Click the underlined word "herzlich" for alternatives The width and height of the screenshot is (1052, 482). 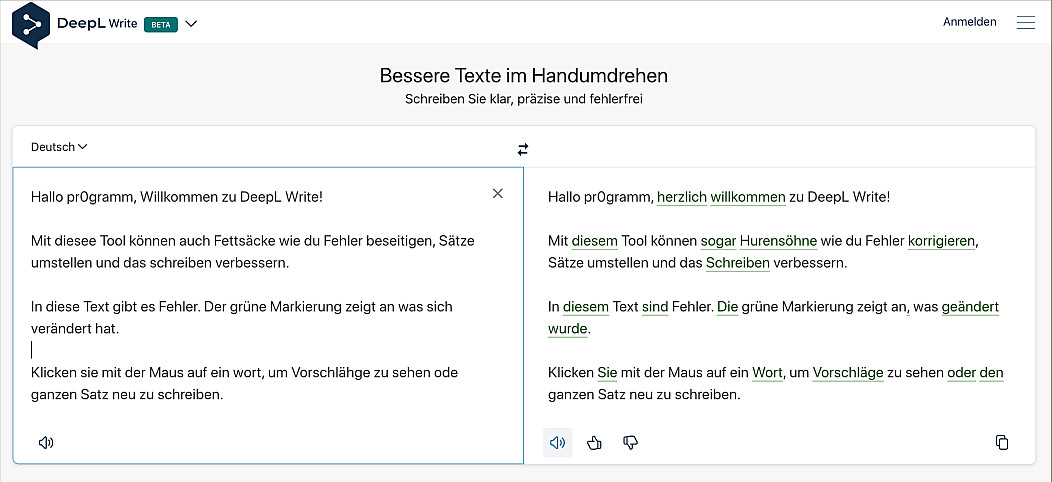(x=681, y=197)
